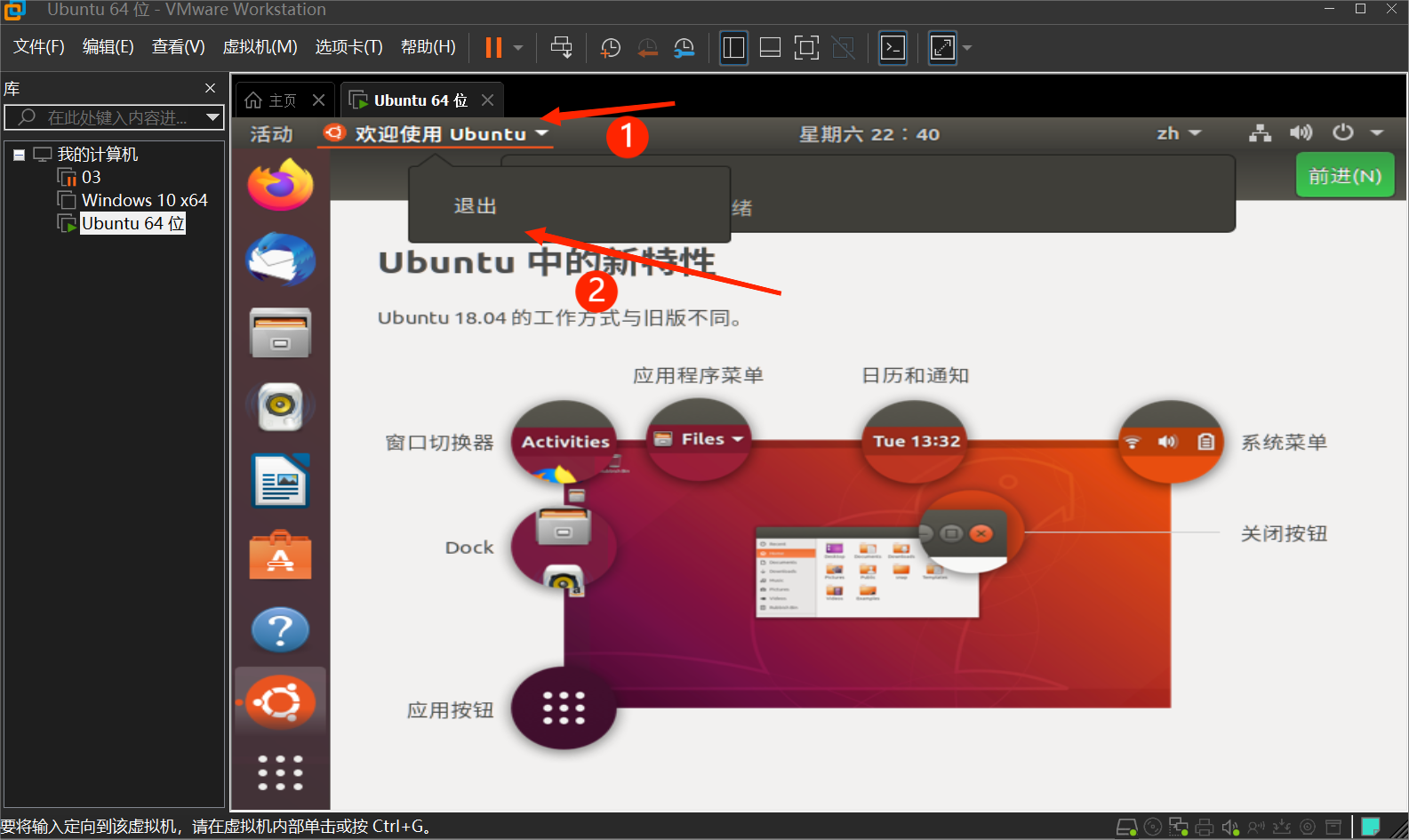The image size is (1409, 840).
Task: Open LibreOffice Writer from the dock
Action: pyautogui.click(x=280, y=481)
